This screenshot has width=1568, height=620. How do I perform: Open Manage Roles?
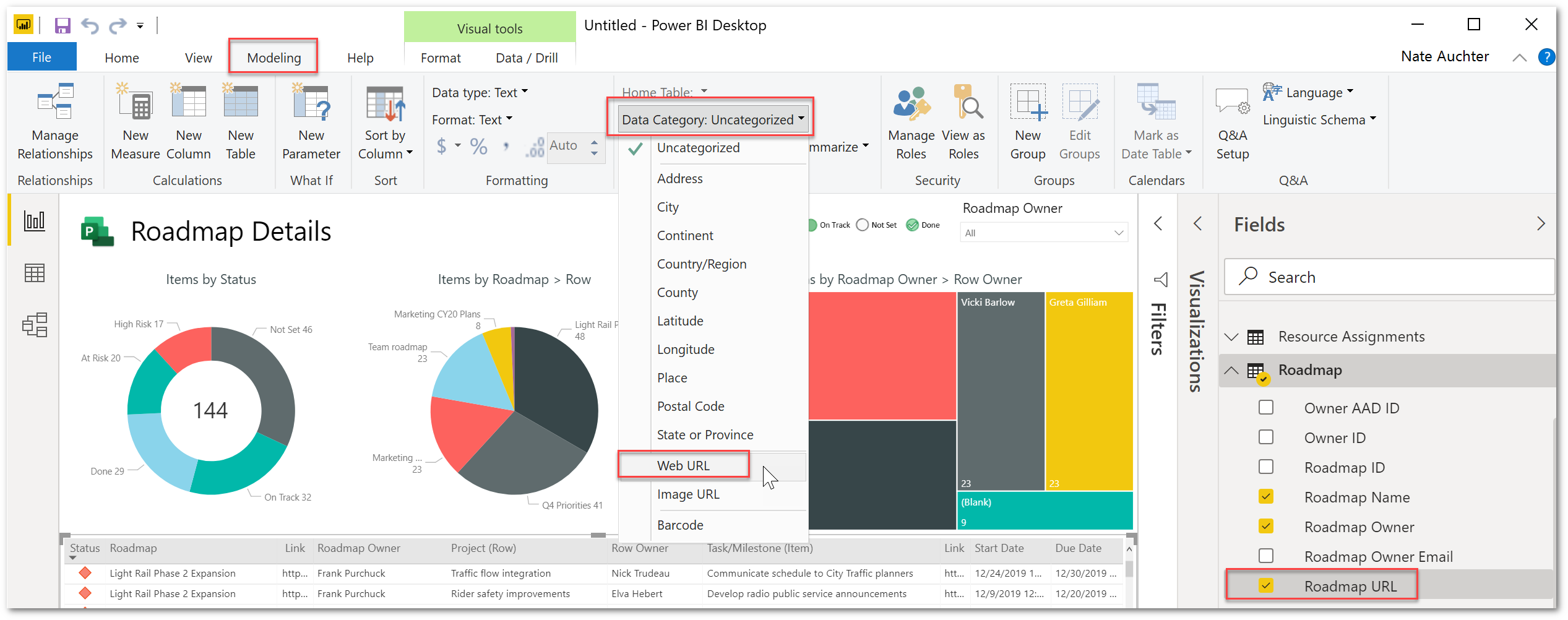pyautogui.click(x=911, y=122)
